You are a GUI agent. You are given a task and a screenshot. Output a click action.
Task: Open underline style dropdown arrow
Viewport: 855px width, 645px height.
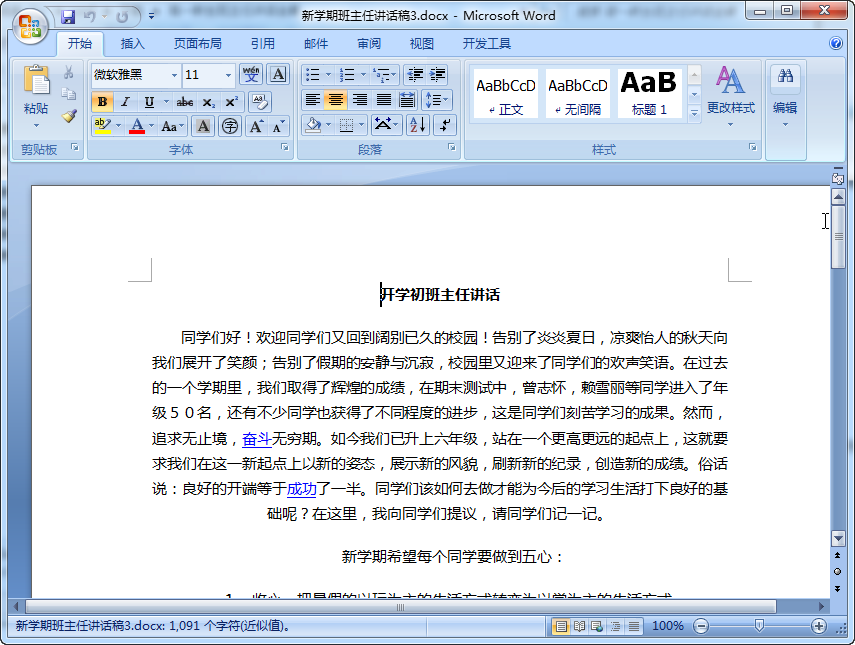[x=166, y=102]
